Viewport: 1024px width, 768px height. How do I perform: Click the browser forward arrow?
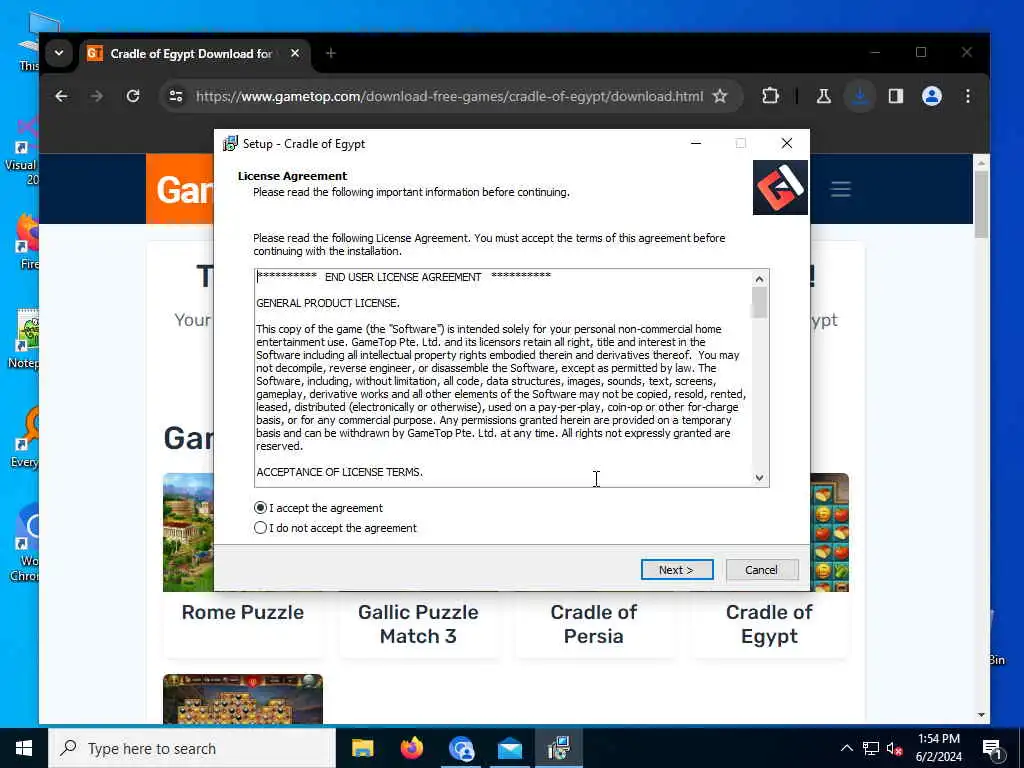click(x=97, y=97)
